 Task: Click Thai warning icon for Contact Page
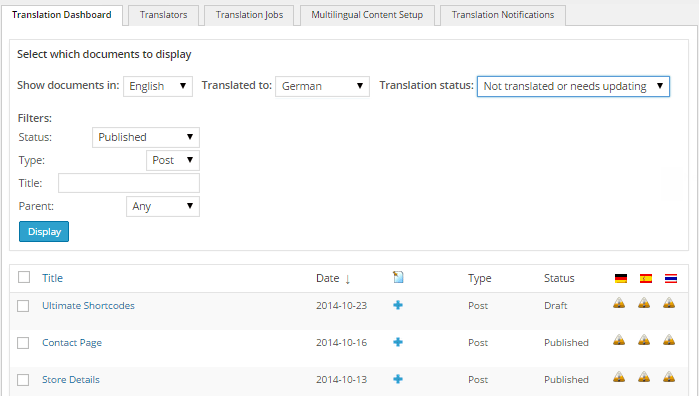(669, 340)
